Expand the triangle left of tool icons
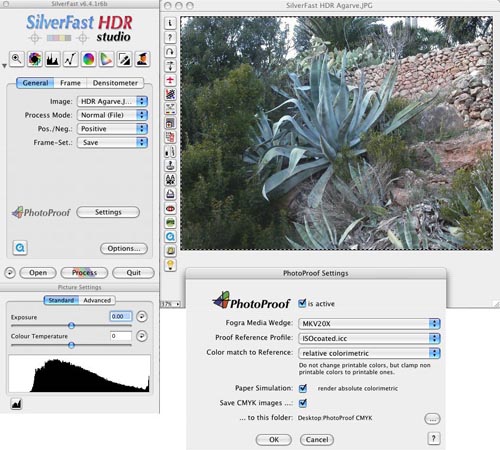The image size is (500, 450). [4, 66]
